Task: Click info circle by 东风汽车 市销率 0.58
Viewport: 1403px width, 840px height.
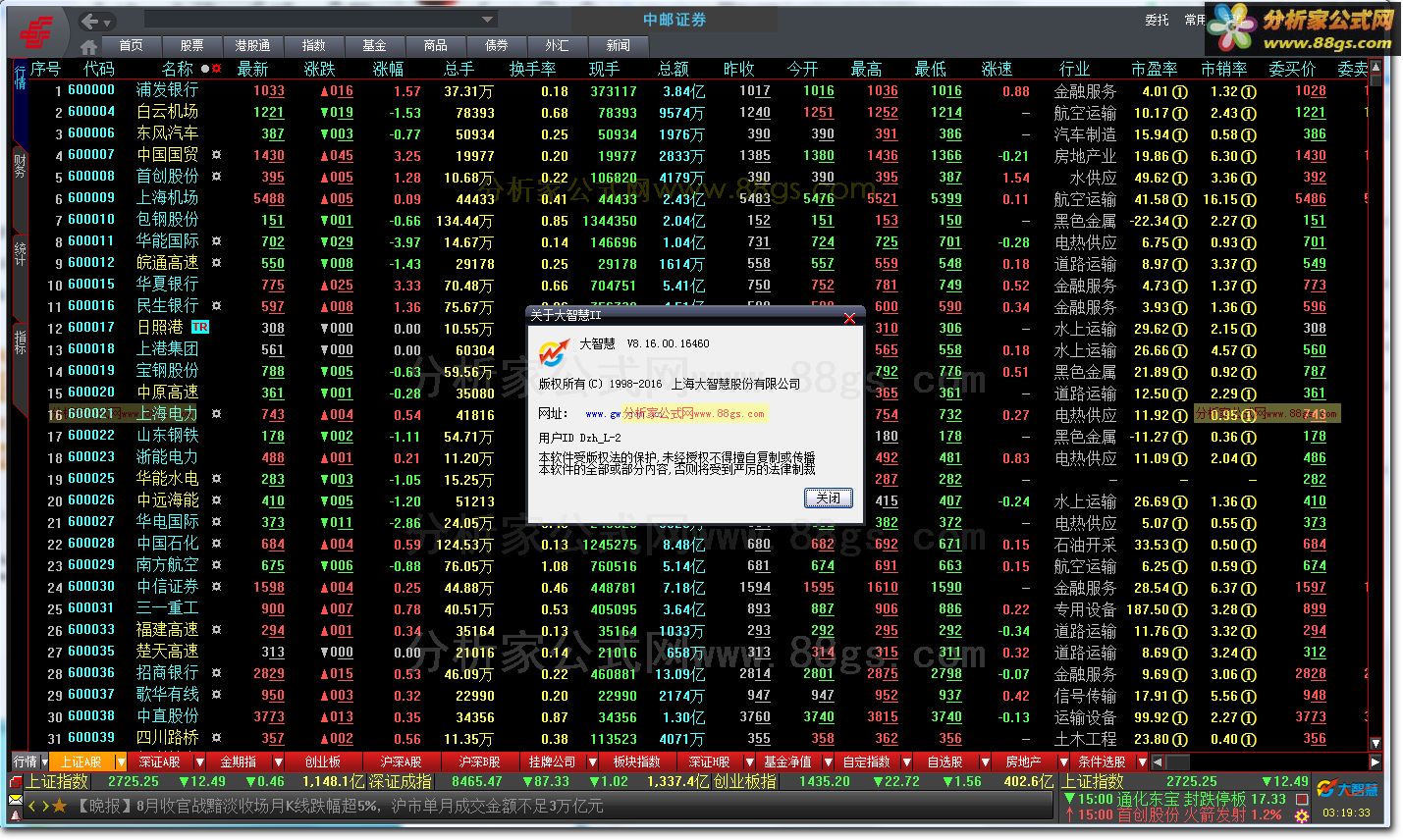Action: pos(1248,134)
